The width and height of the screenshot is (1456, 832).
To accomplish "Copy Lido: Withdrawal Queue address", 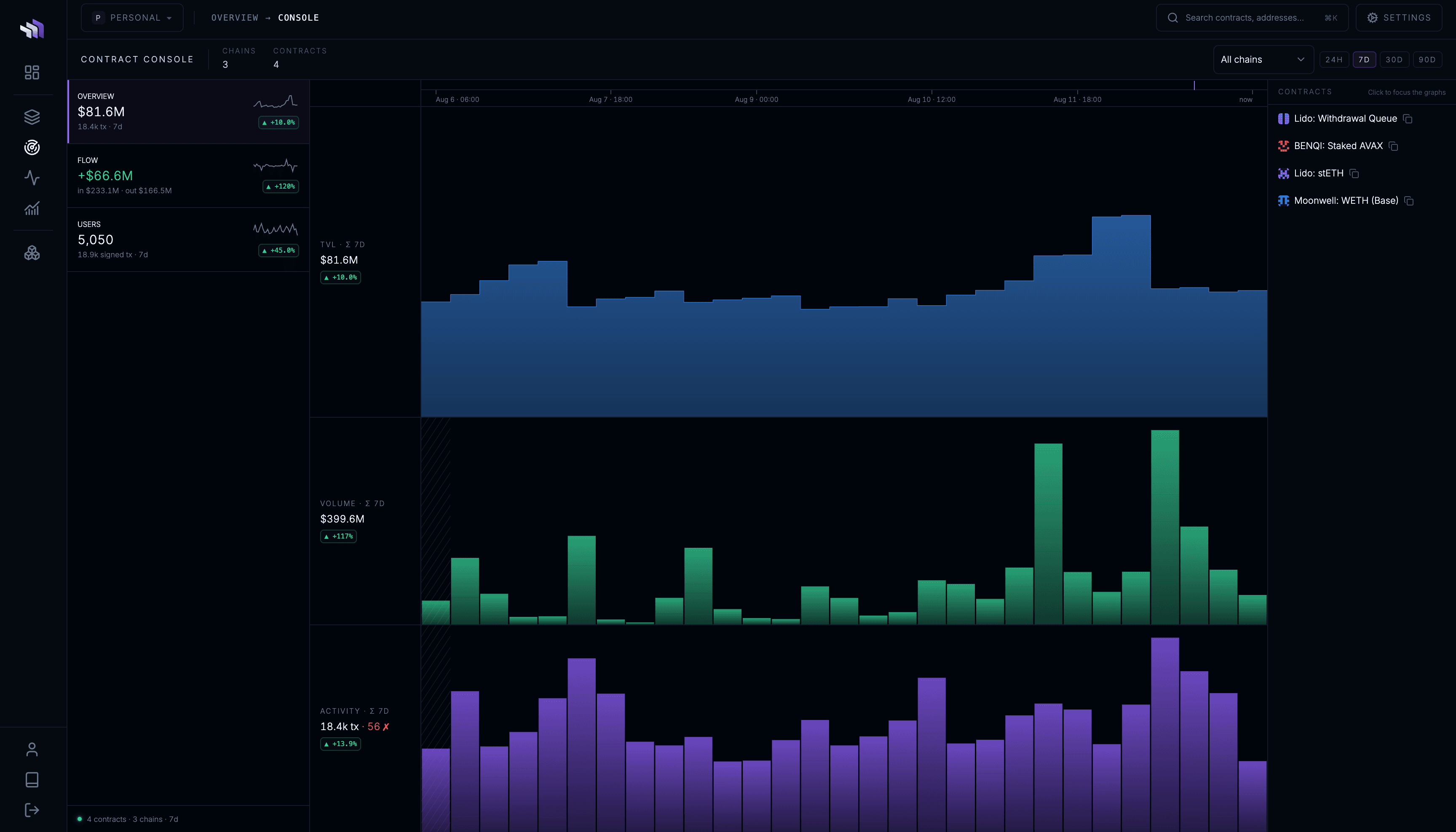I will click(1408, 119).
